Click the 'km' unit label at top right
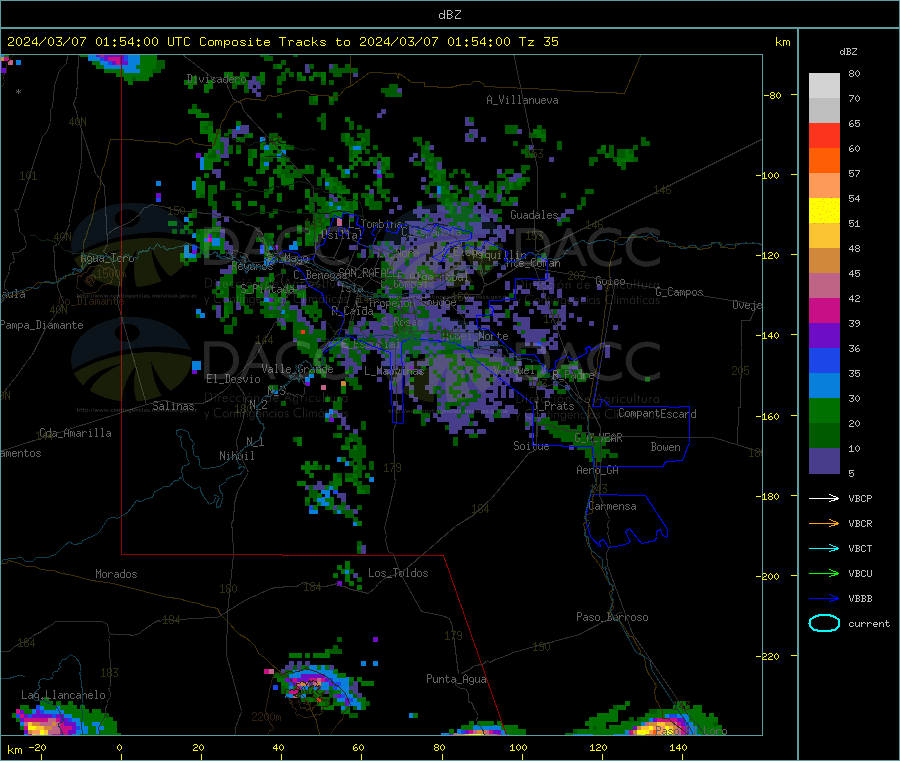This screenshot has width=900, height=761. pyautogui.click(x=782, y=42)
